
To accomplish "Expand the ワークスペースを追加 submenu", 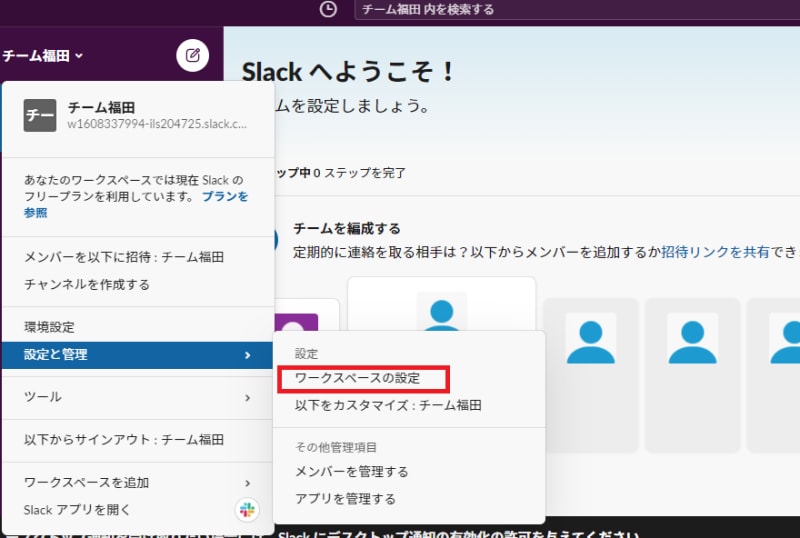I will point(137,482).
